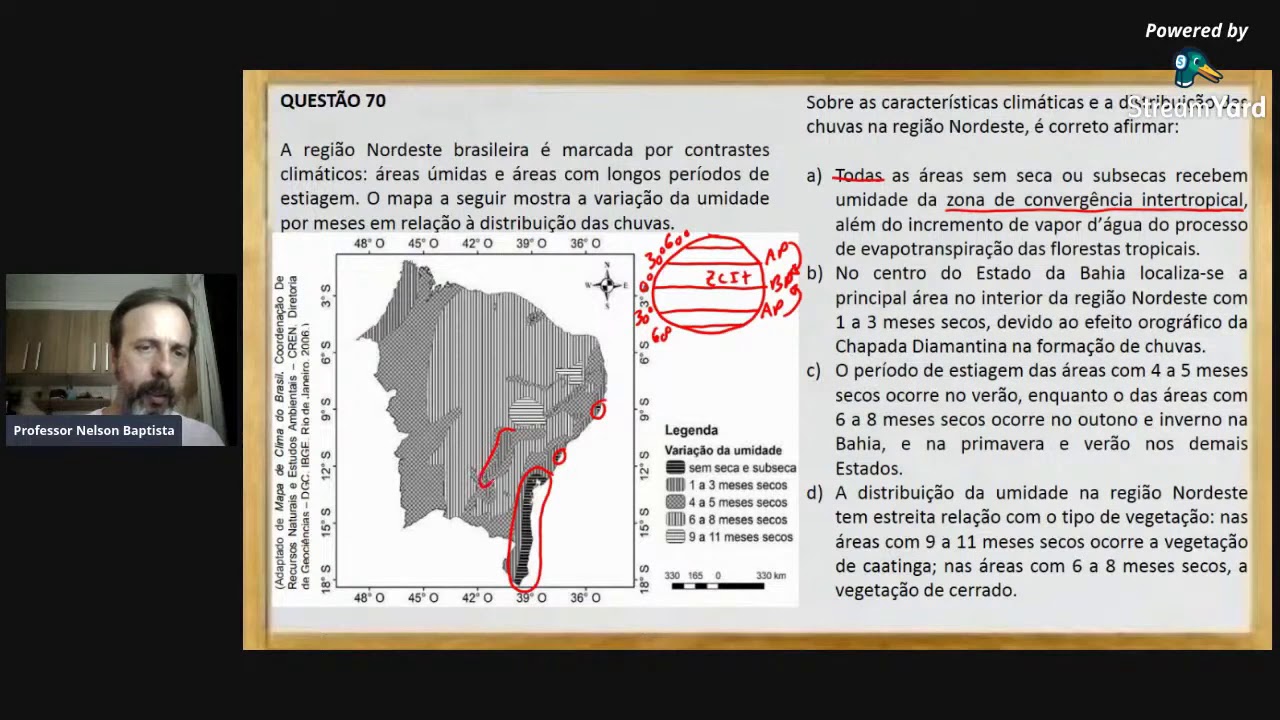Click the 'QUESTÃO 70' heading
The height and width of the screenshot is (720, 1280).
click(333, 101)
